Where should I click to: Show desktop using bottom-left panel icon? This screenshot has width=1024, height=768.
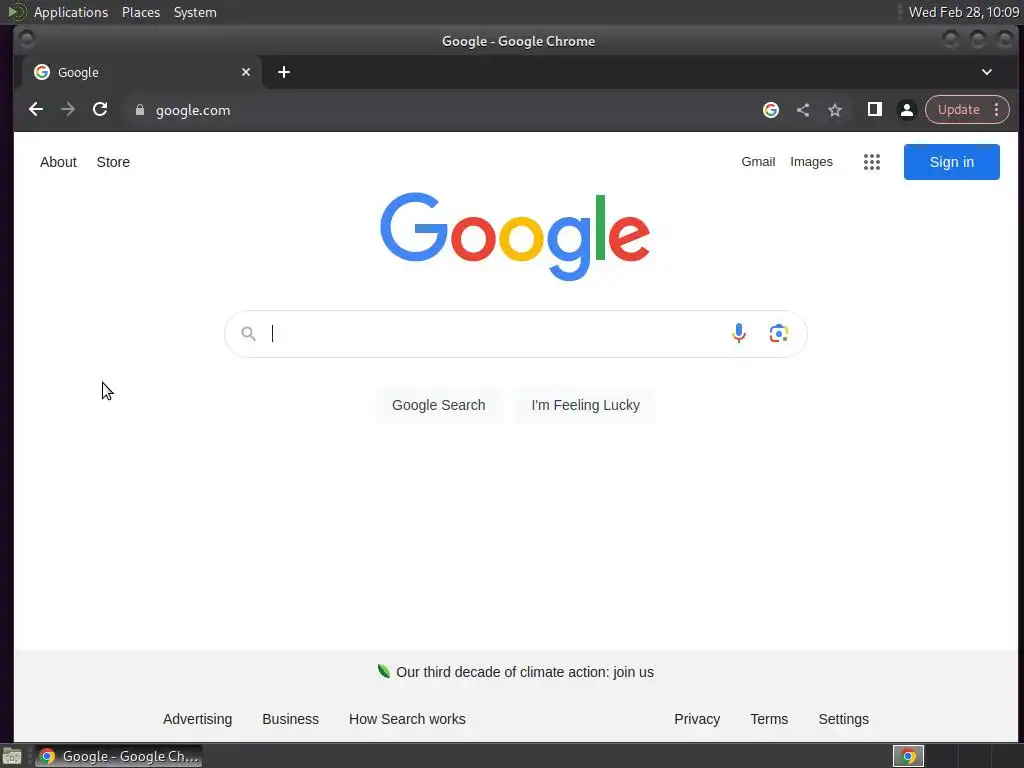[11, 756]
